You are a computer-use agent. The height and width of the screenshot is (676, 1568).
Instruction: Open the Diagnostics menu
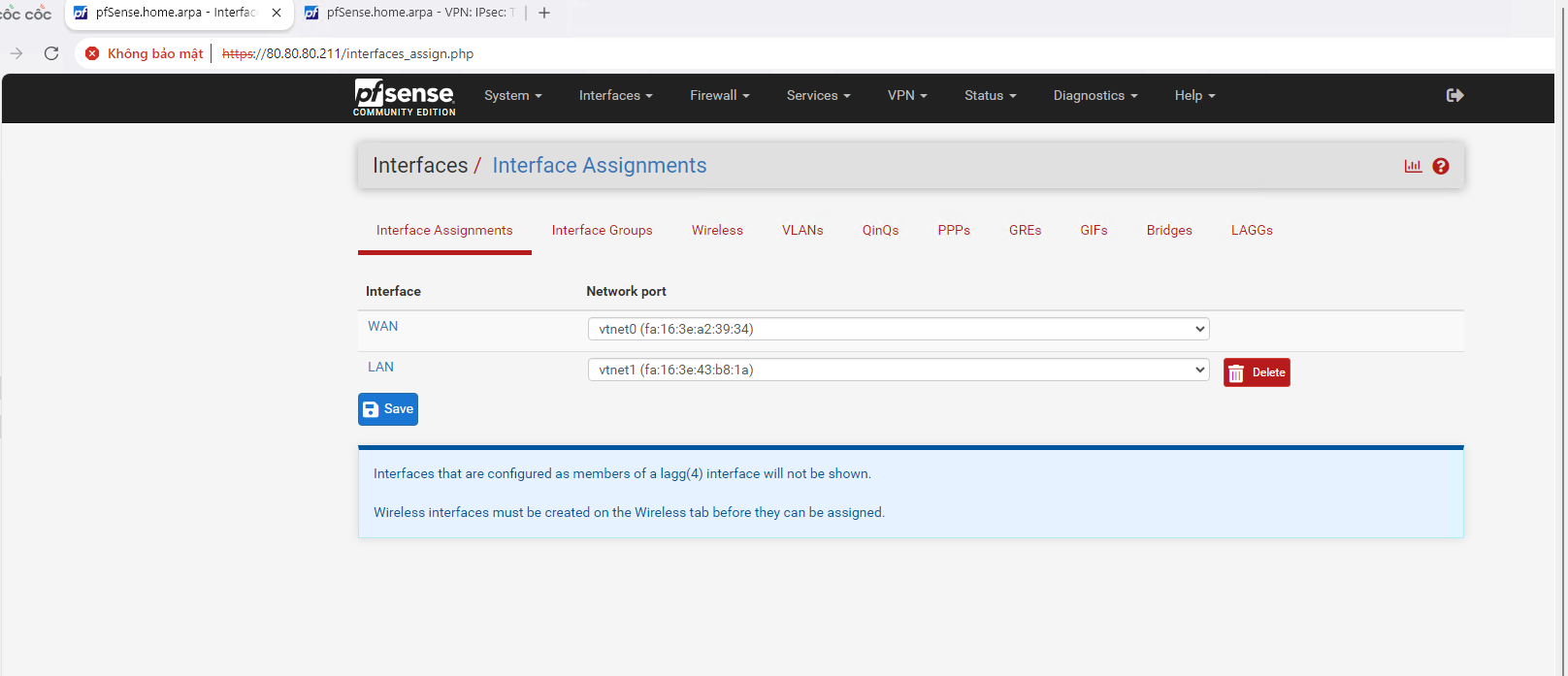click(1095, 95)
